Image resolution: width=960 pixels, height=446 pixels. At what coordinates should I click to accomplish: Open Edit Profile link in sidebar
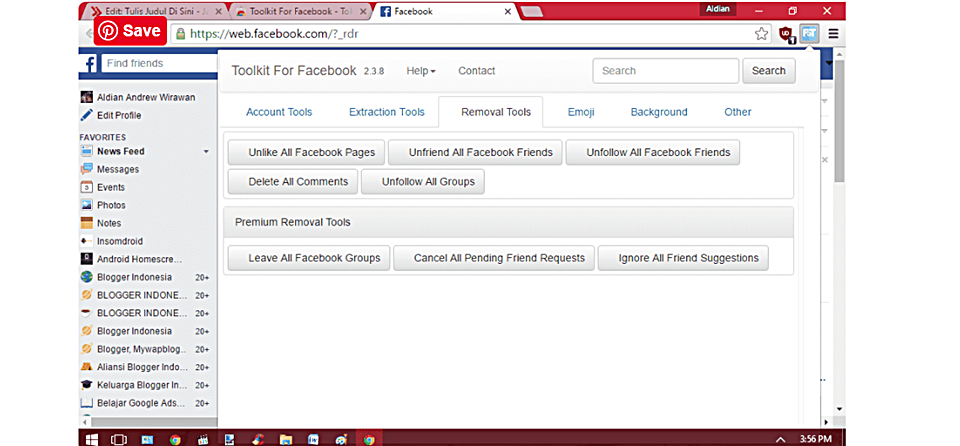tap(119, 115)
